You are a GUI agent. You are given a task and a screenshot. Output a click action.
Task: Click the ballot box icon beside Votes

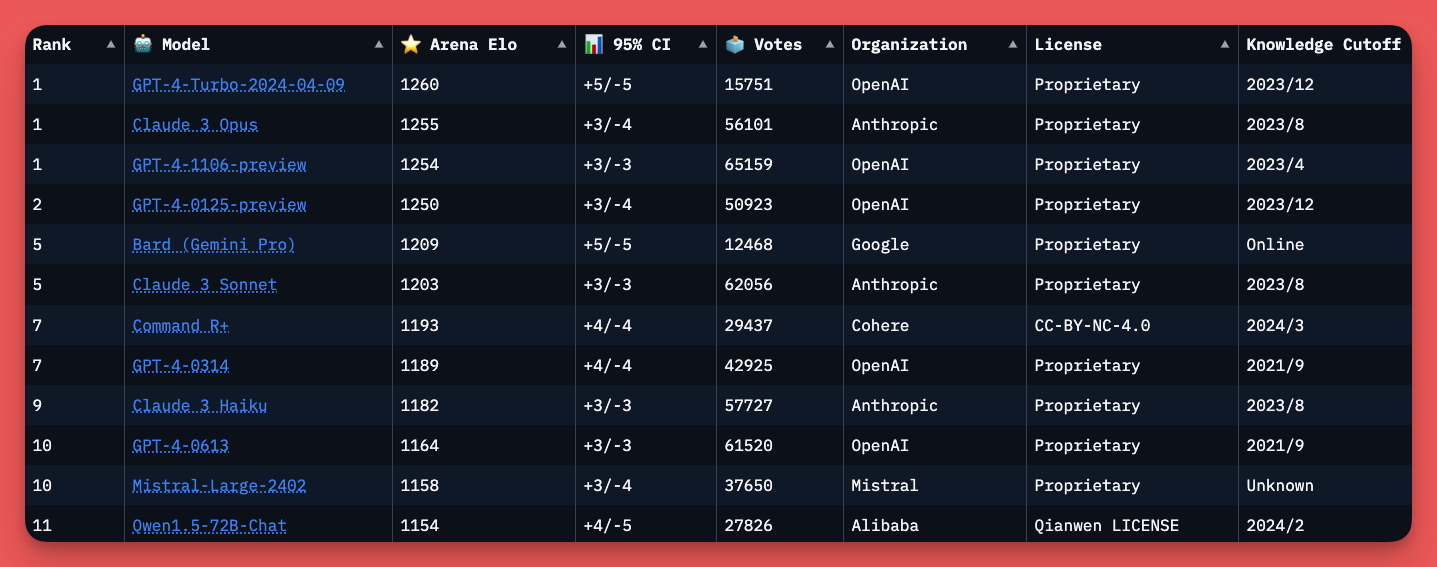click(x=735, y=44)
